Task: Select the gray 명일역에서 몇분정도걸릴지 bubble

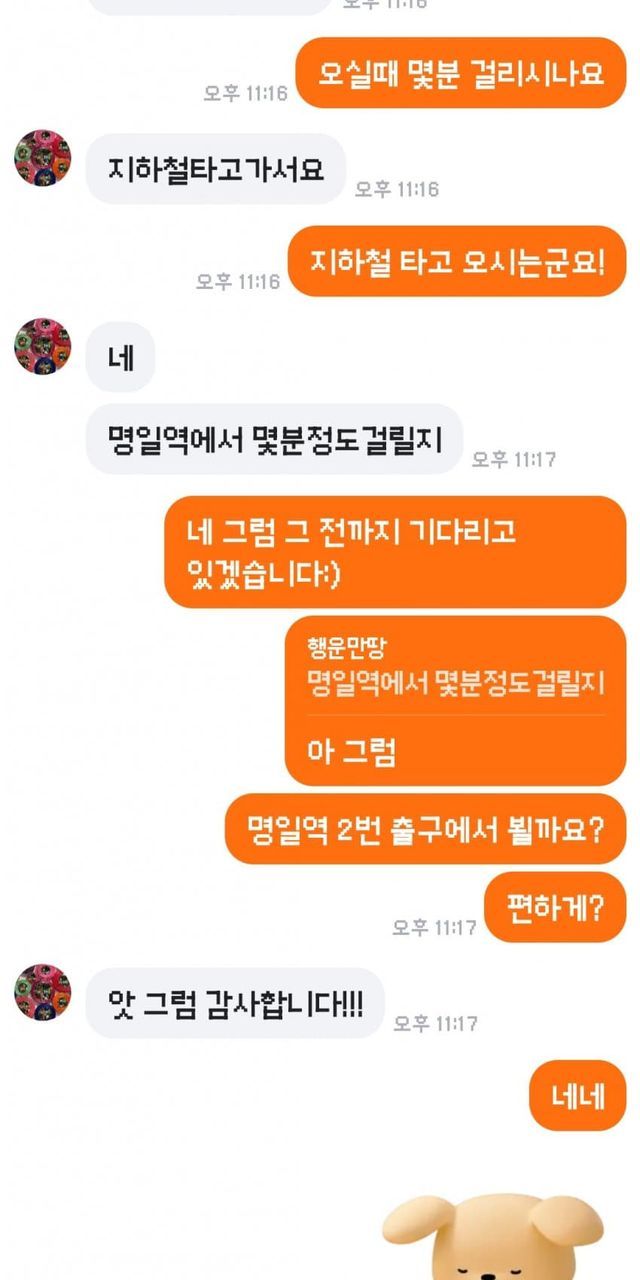Action: point(274,439)
